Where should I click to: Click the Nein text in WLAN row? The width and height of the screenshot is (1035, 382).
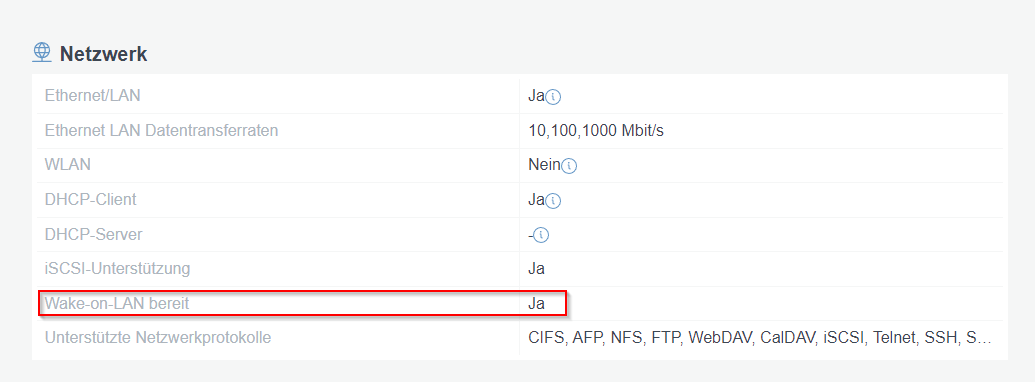click(544, 165)
